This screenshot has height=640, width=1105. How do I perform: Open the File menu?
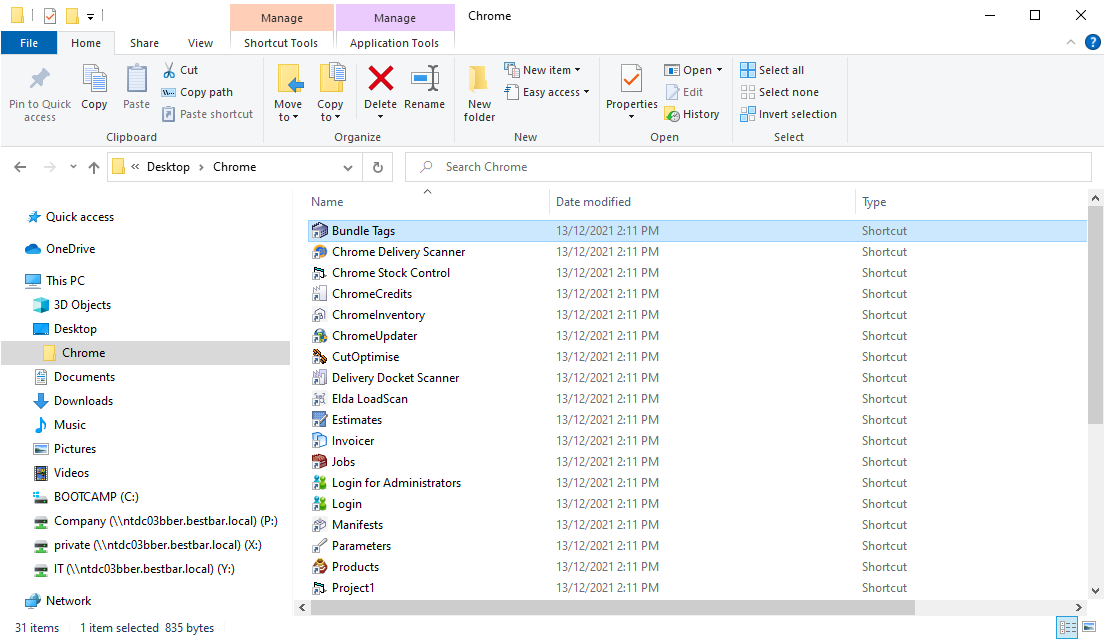[29, 43]
